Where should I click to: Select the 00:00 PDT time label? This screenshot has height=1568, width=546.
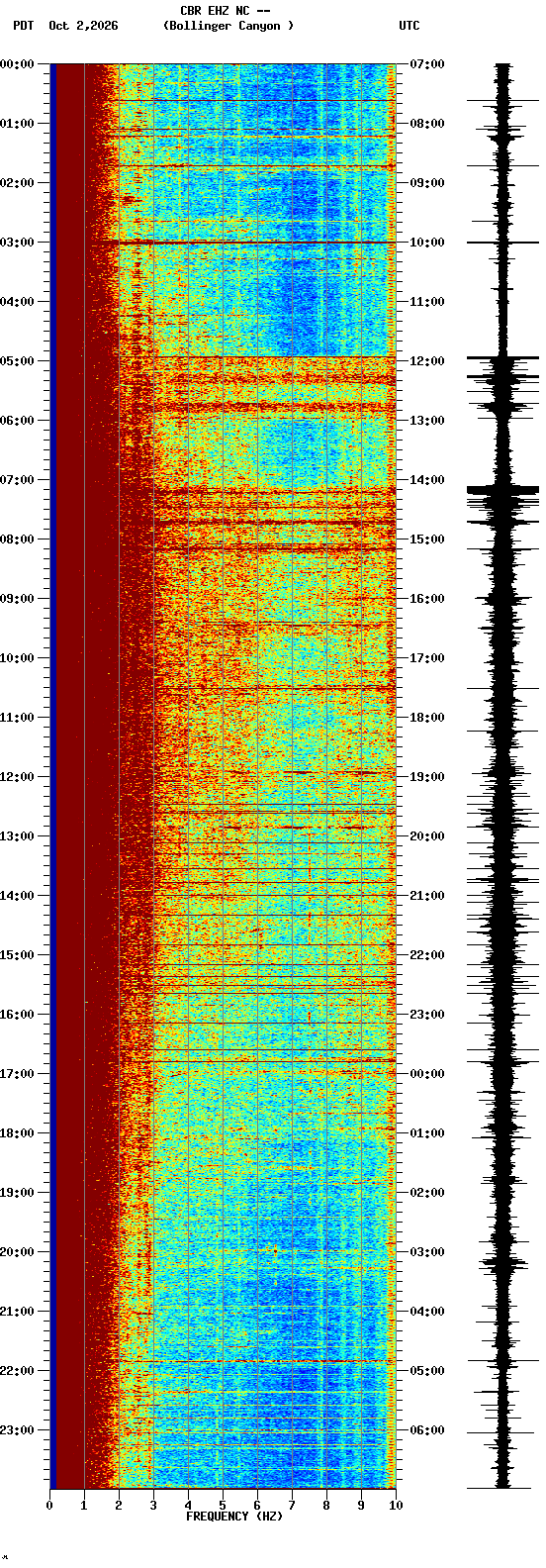tap(17, 64)
